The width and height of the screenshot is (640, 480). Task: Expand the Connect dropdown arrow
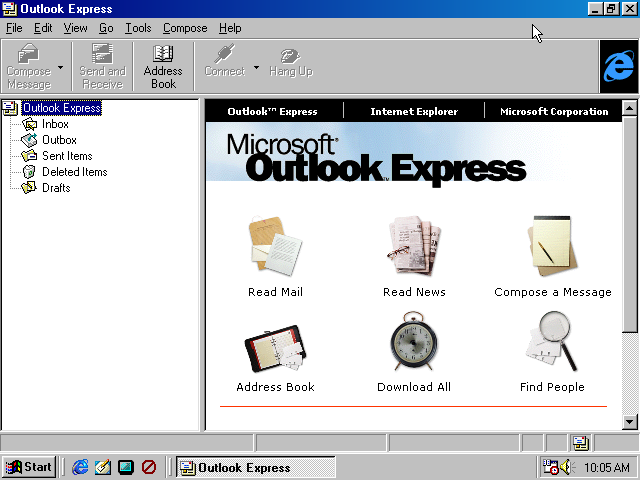[256, 67]
